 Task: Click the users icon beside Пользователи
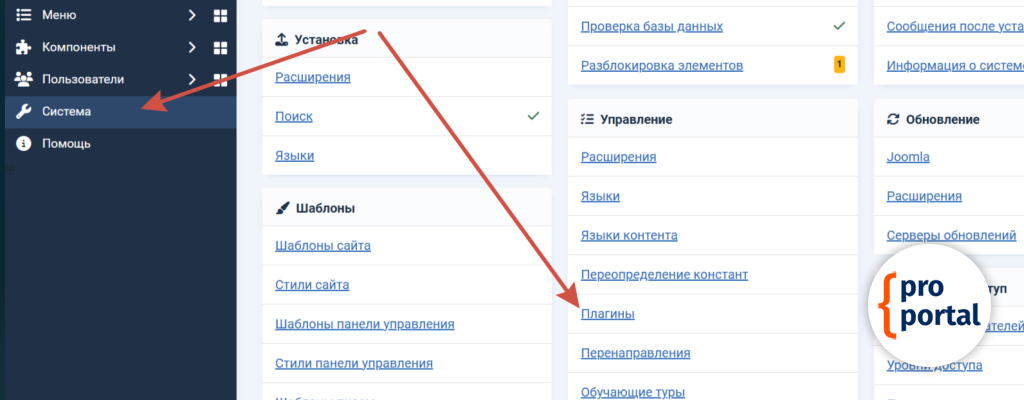click(x=23, y=79)
